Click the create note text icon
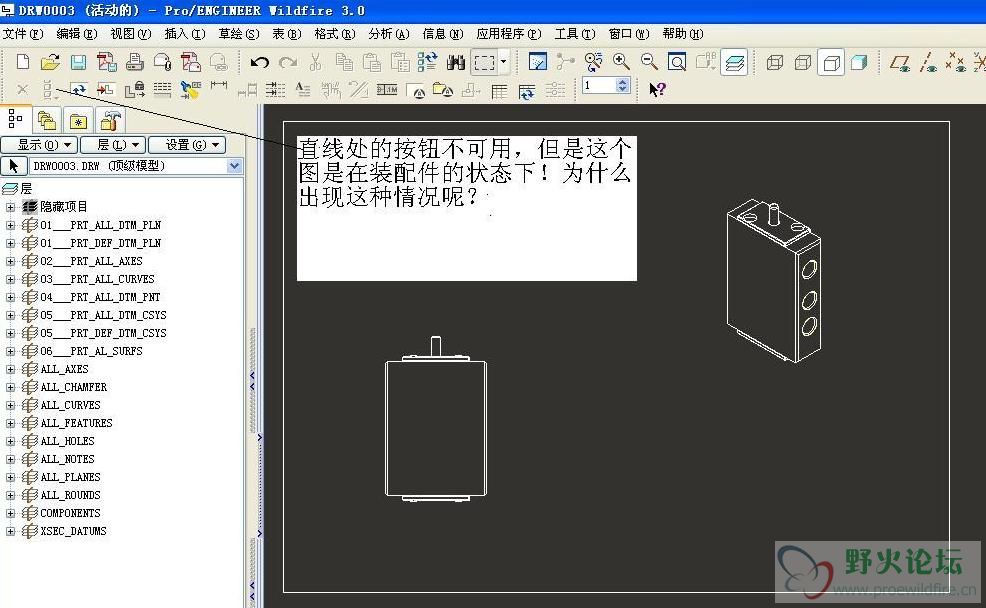 303,90
